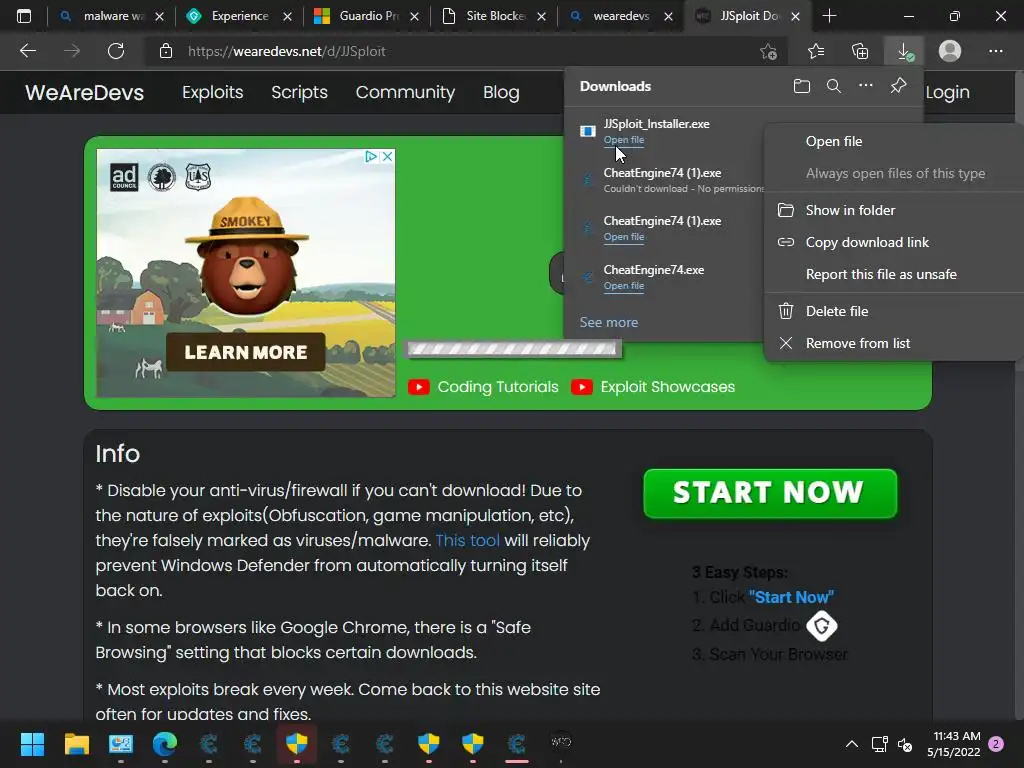Open the Blog link
Viewport: 1024px width, 768px height.
pyautogui.click(x=501, y=92)
